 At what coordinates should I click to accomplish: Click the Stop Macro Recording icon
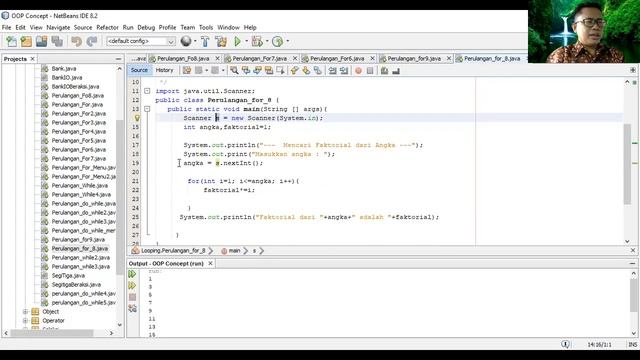click(x=370, y=71)
